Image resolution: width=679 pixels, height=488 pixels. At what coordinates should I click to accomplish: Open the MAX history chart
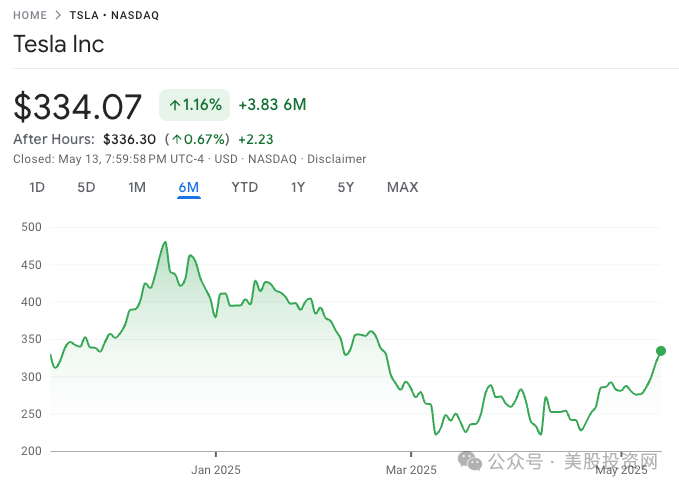tap(403, 187)
